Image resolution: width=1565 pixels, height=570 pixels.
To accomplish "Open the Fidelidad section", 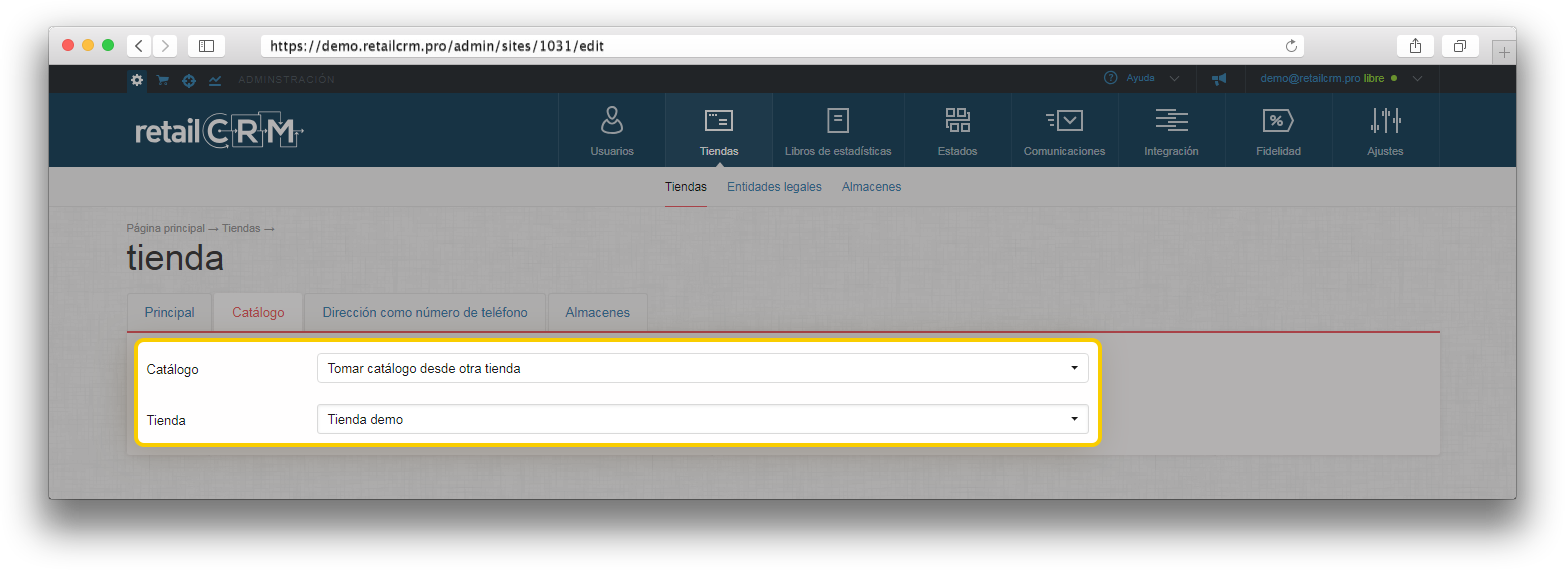I will (x=1278, y=131).
